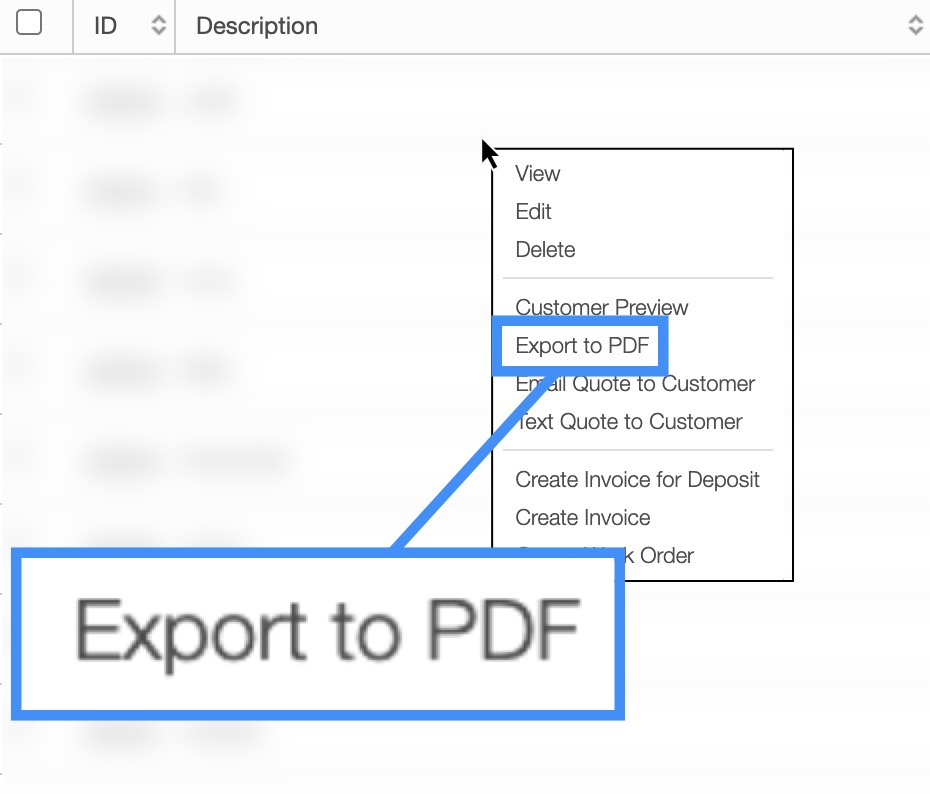This screenshot has height=794, width=930.
Task: Open Customer Preview from the menu
Action: tap(602, 308)
